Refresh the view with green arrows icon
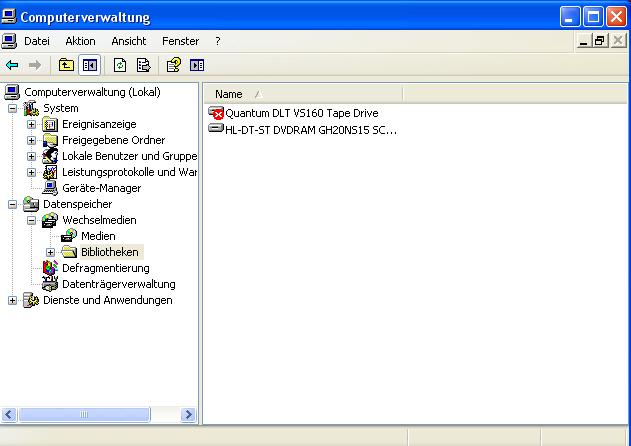The width and height of the screenshot is (631, 446). (120, 65)
